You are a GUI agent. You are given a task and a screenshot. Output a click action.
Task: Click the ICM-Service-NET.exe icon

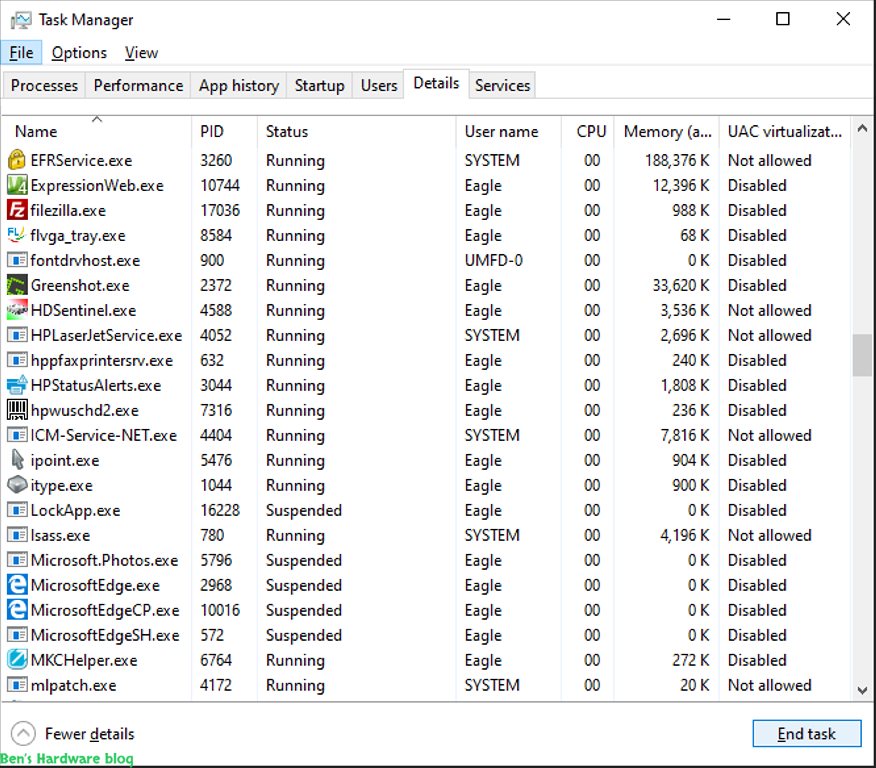(17, 435)
